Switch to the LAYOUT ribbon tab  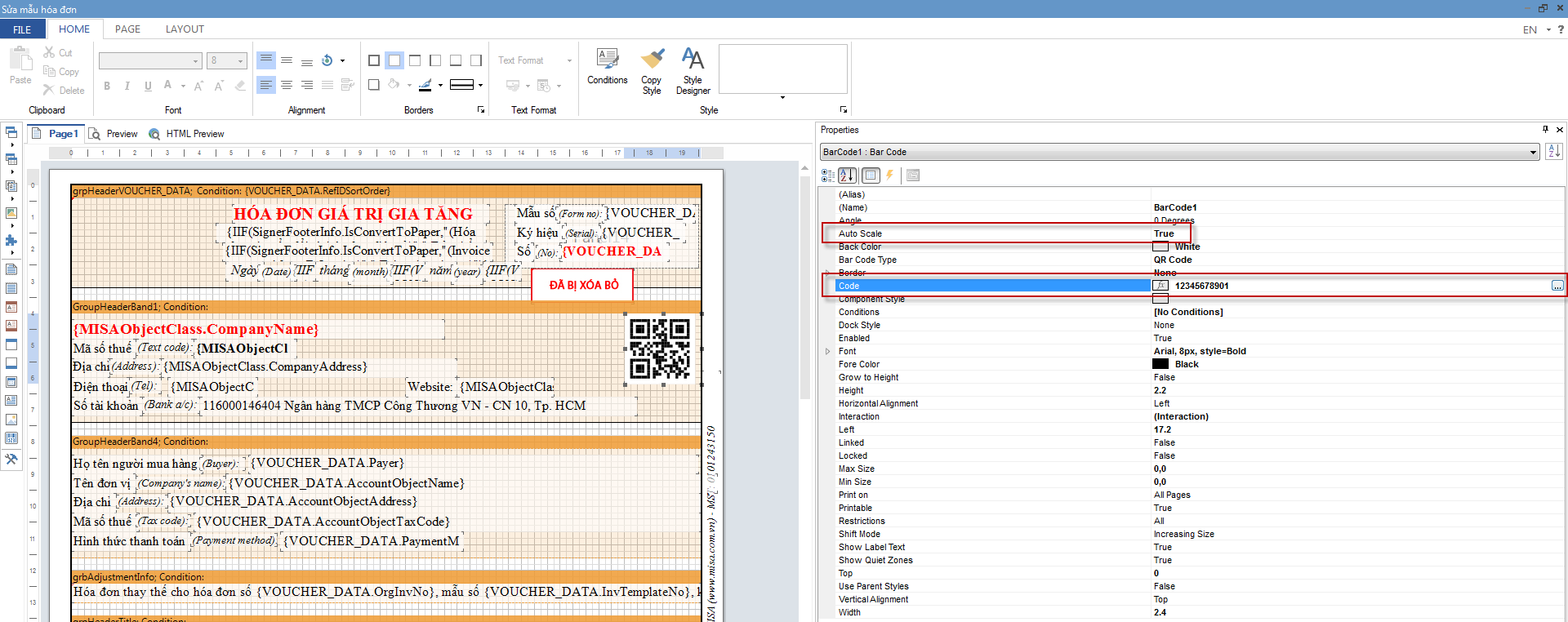coord(185,29)
